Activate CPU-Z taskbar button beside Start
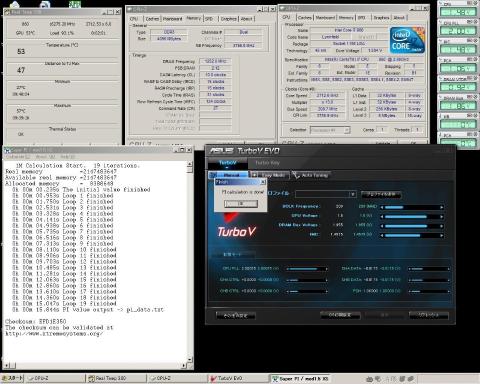 55,379
